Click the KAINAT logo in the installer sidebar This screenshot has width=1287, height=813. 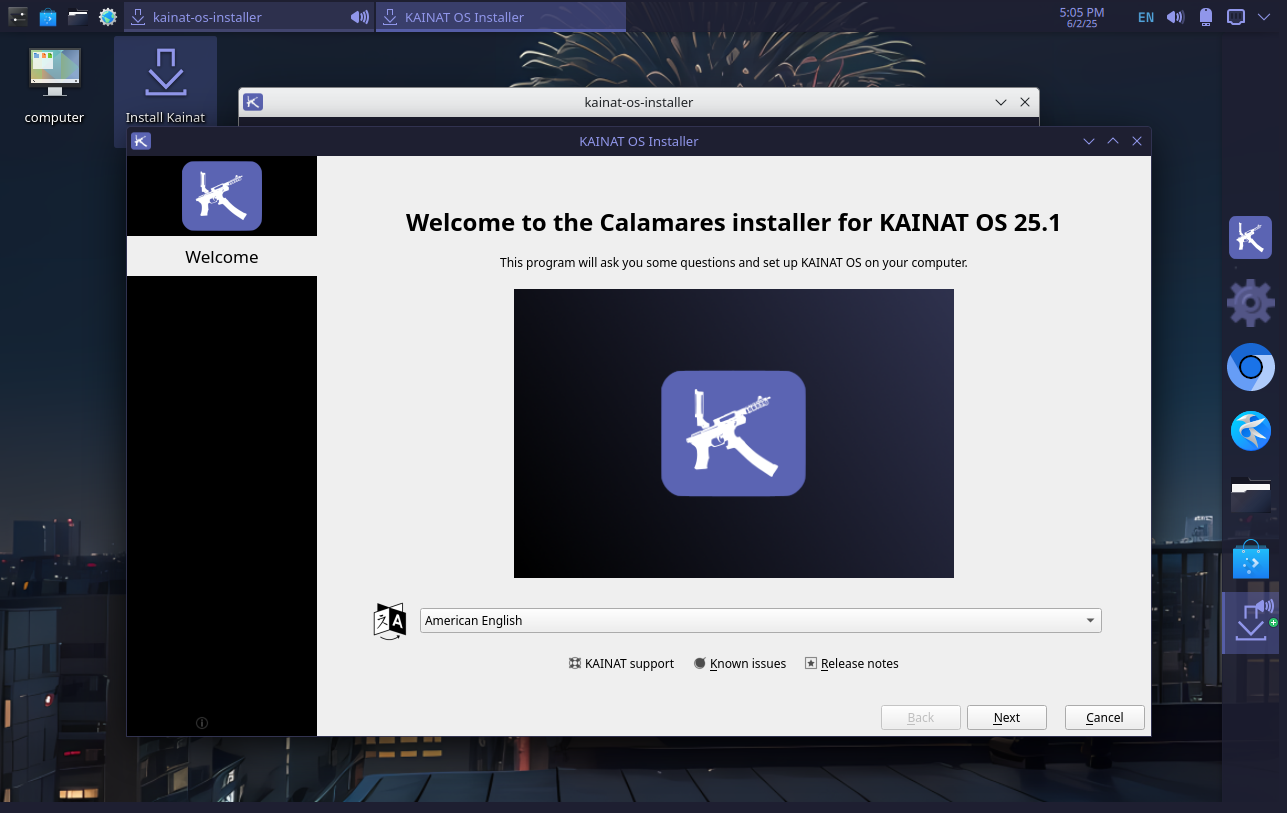tap(222, 196)
